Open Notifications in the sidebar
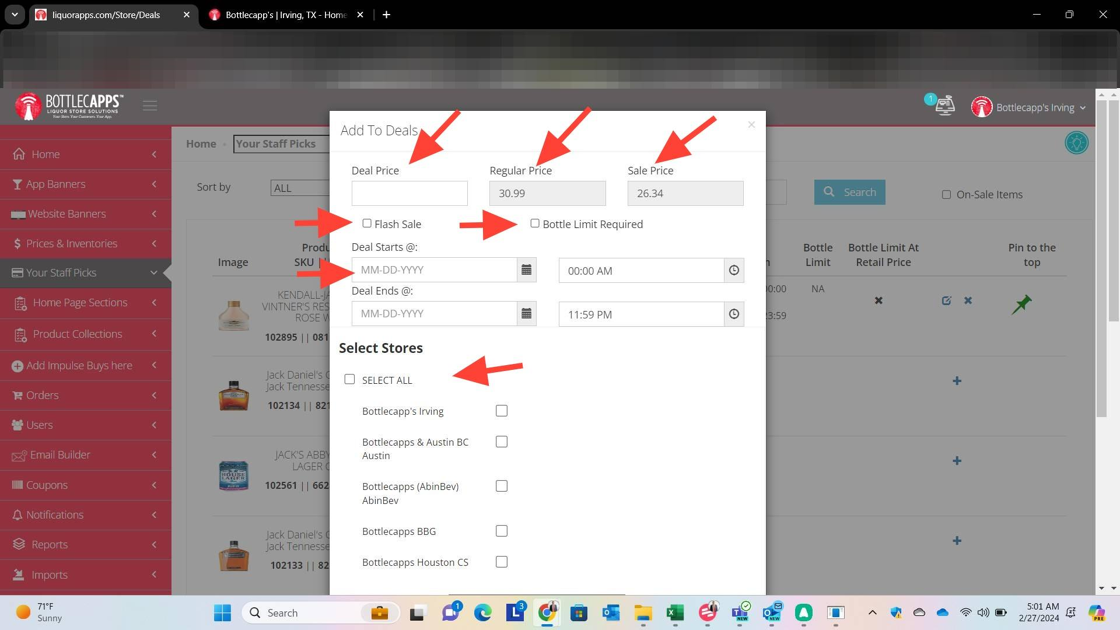The height and width of the screenshot is (630, 1120). point(86,515)
